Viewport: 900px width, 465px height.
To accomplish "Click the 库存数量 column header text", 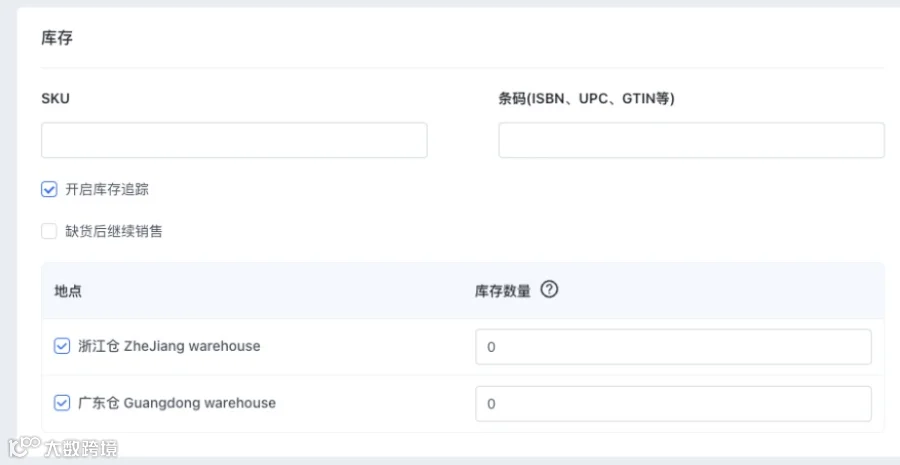I will point(502,291).
